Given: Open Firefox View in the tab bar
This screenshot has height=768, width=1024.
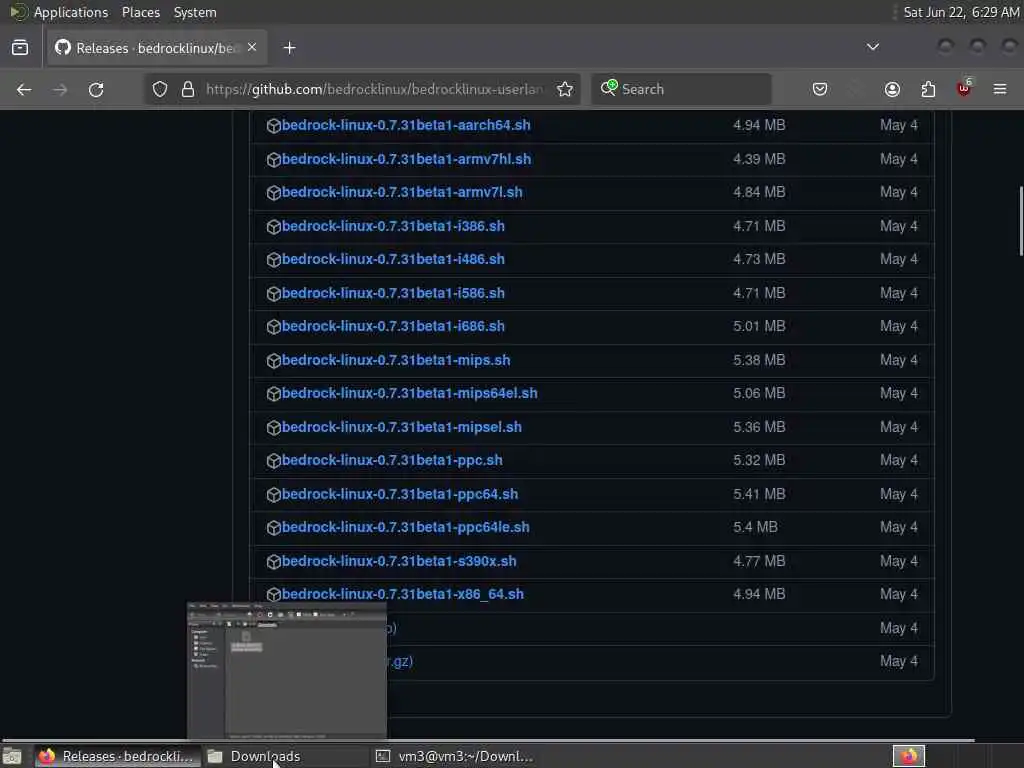Looking at the screenshot, I should [x=20, y=48].
